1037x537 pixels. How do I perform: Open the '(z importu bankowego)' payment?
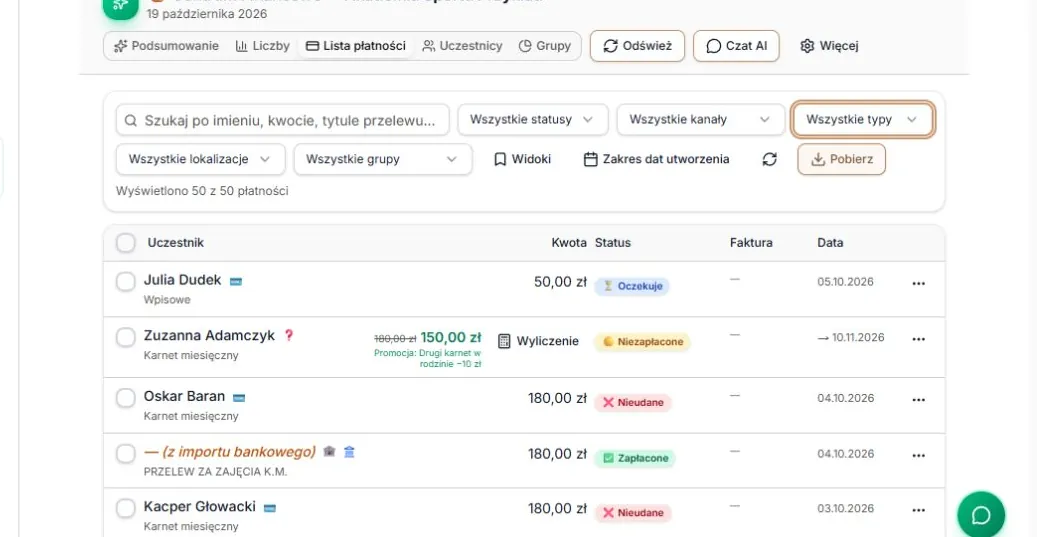point(229,452)
